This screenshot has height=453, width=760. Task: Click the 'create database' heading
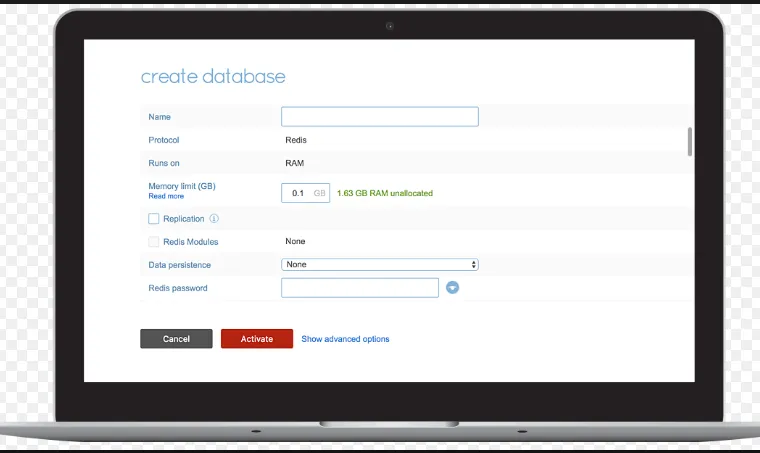213,77
